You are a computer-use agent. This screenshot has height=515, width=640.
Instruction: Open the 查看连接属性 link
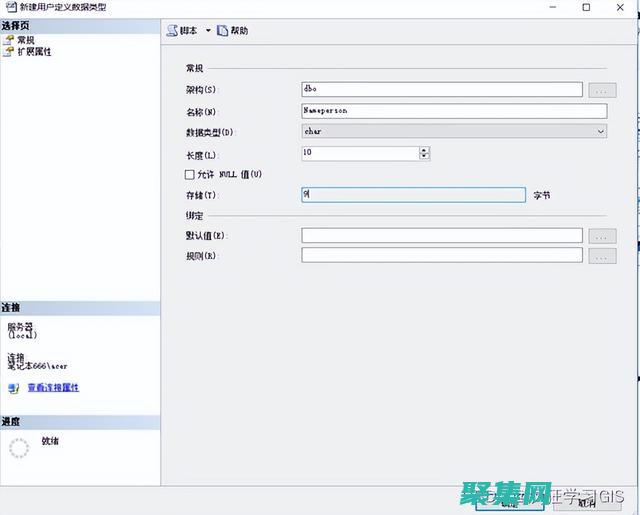coord(53,388)
